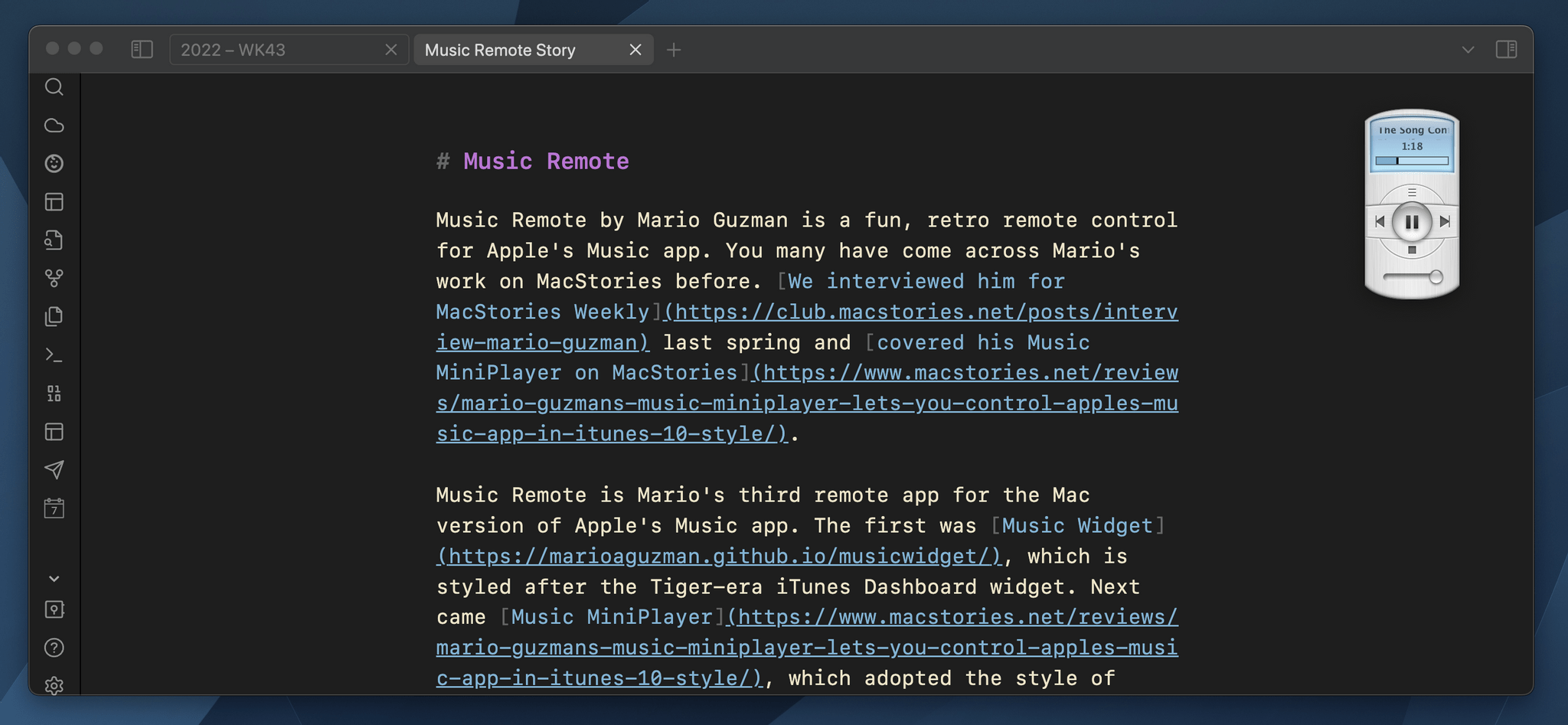
Task: Click the 'Music Remote' heading
Action: (546, 162)
